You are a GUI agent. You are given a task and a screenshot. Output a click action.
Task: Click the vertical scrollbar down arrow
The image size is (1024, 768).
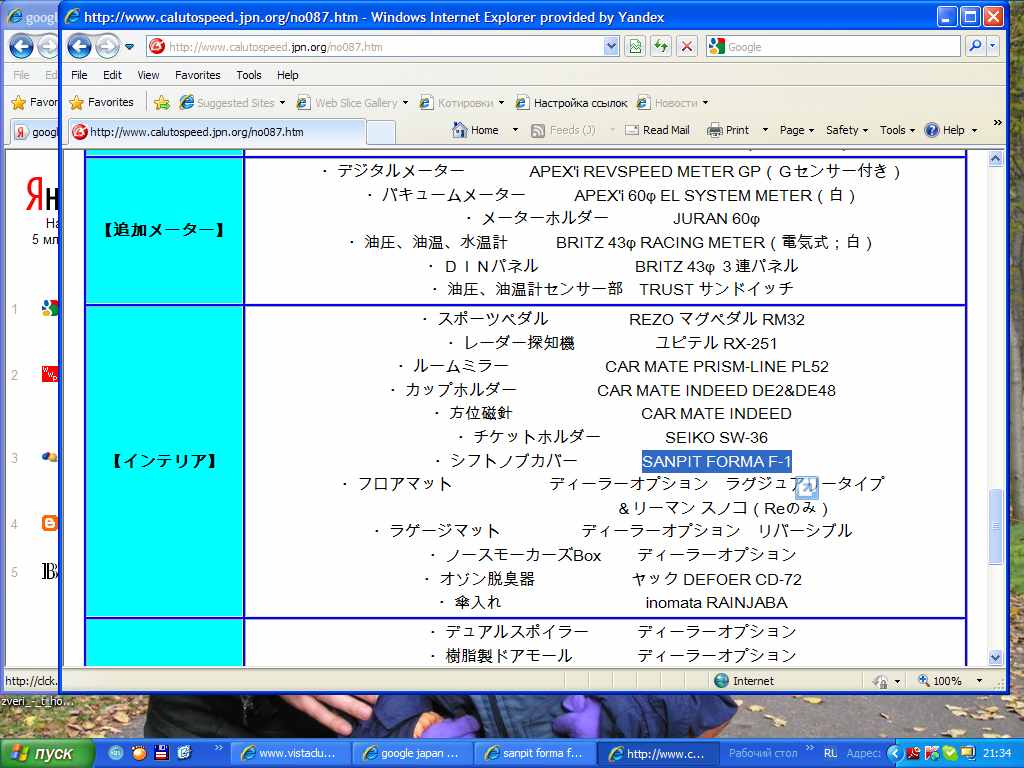tap(995, 657)
